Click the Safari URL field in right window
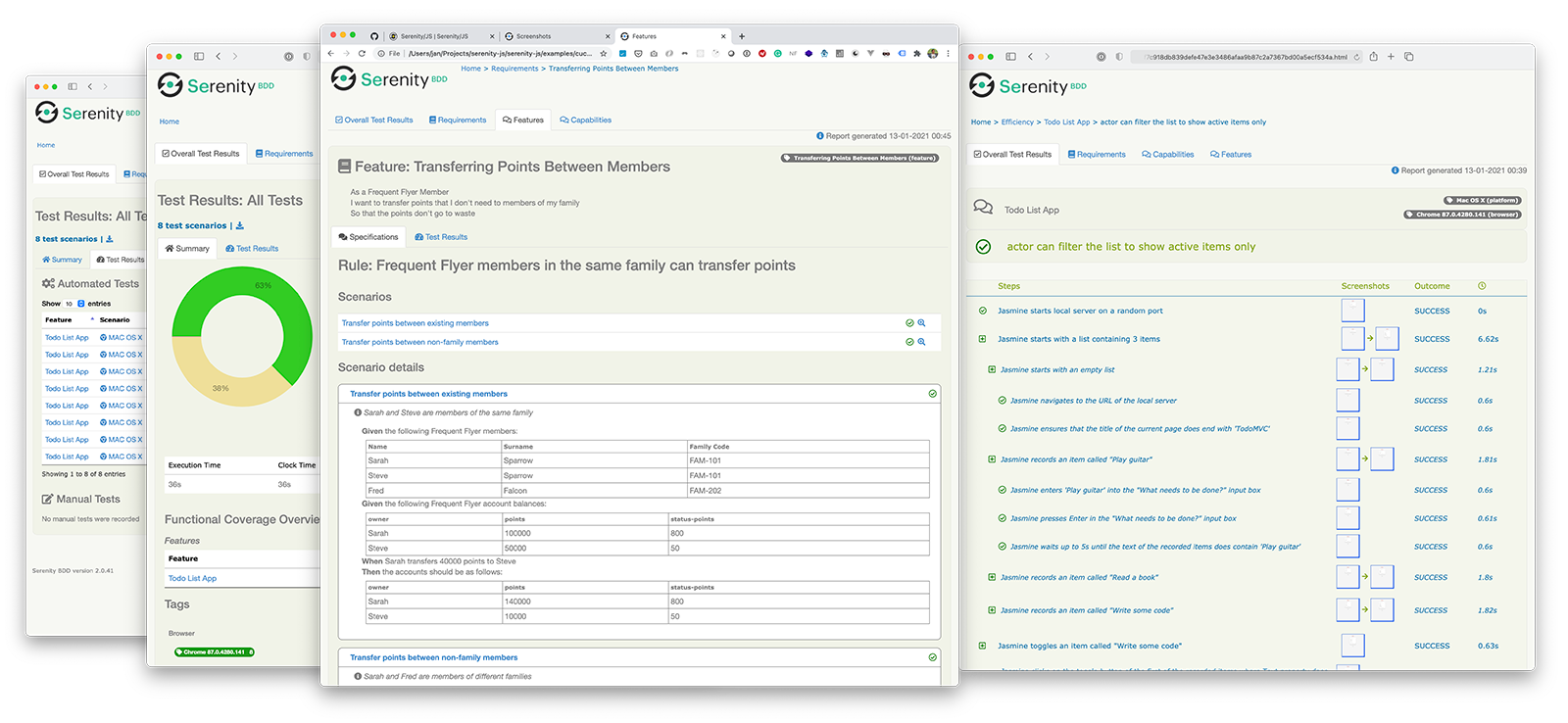This screenshot has width=1568, height=723. tap(1247, 57)
